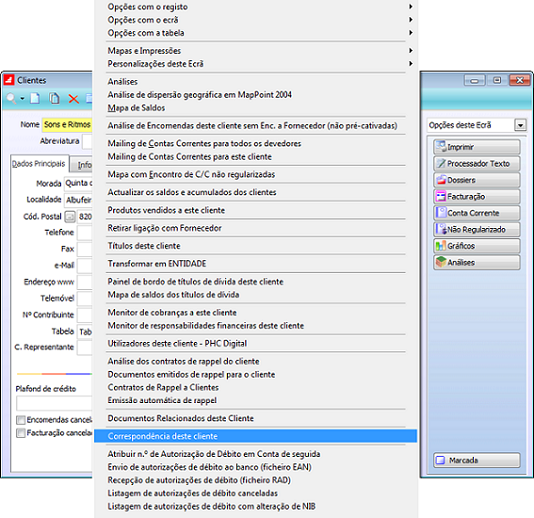Click the Plafond de crédito input field
534x518 pixels.
(54, 404)
